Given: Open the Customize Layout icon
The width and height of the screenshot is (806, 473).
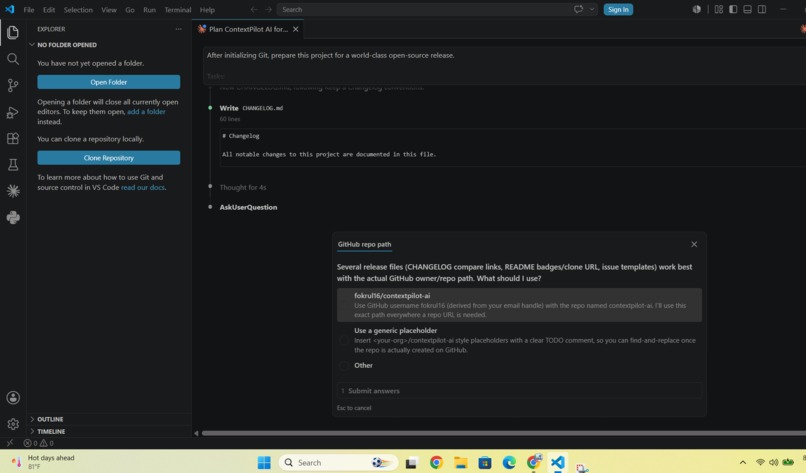Looking at the screenshot, I should tap(719, 9).
